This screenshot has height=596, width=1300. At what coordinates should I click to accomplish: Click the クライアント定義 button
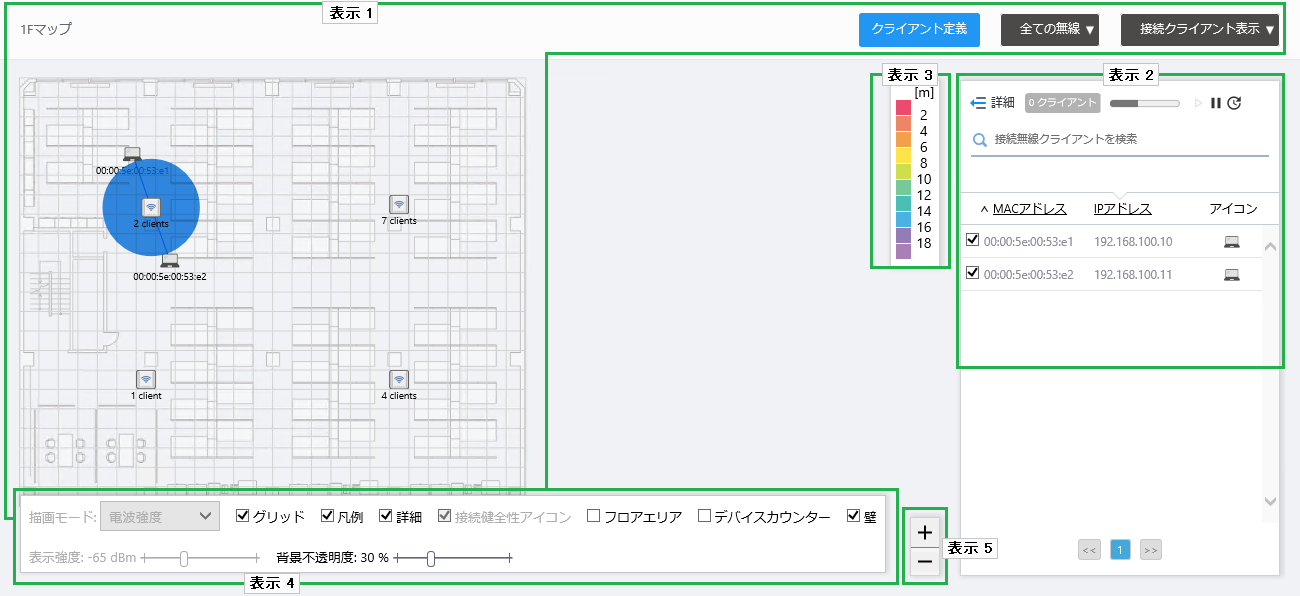(919, 30)
